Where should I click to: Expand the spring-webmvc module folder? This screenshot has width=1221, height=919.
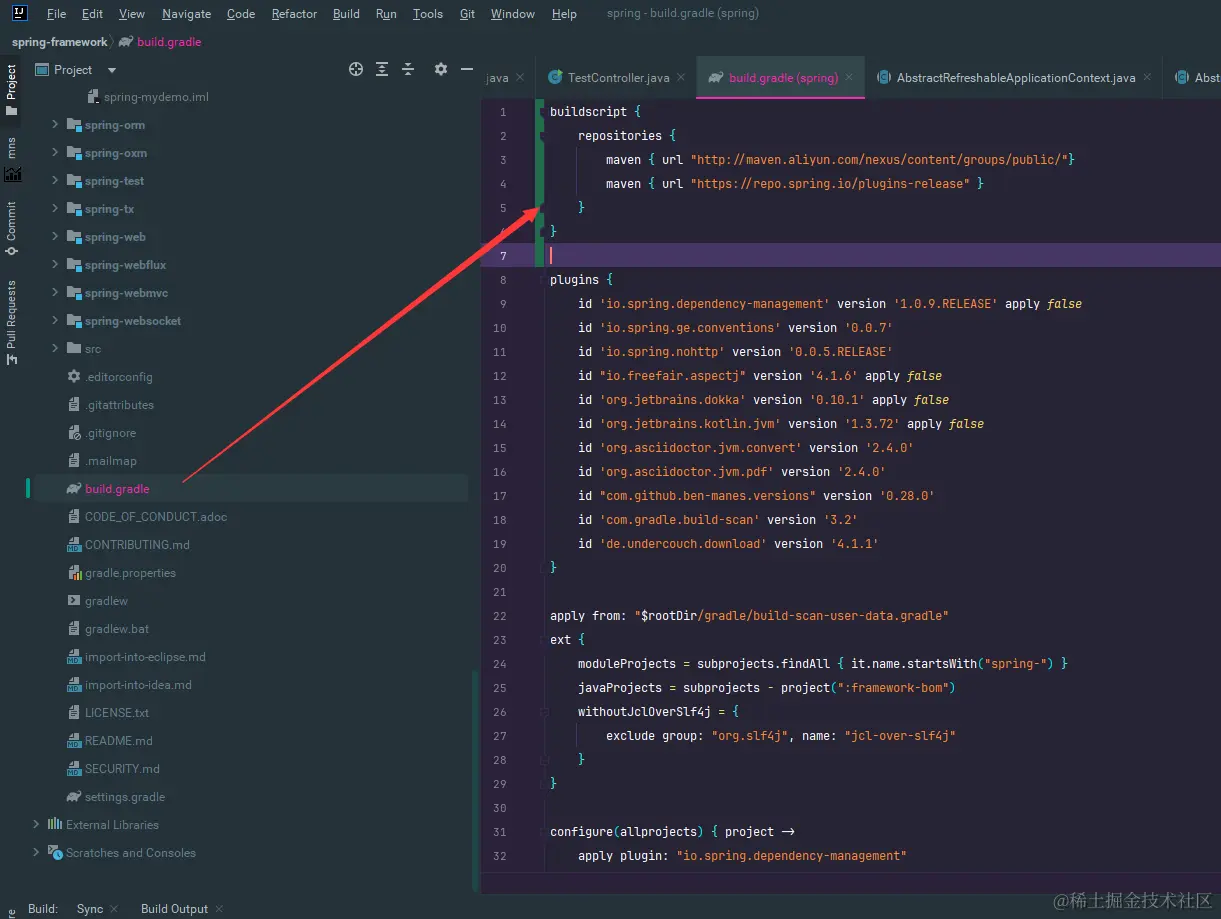tap(56, 293)
